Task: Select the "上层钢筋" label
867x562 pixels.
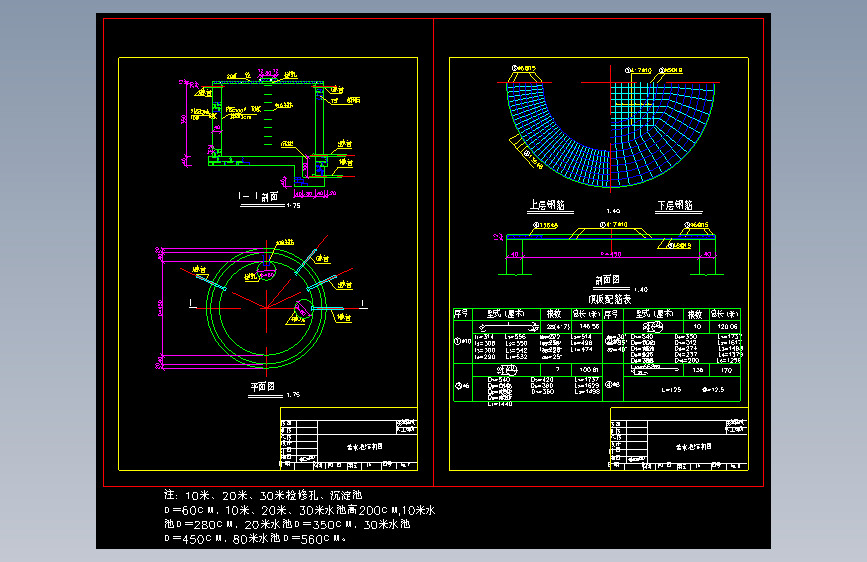Action: pos(547,205)
